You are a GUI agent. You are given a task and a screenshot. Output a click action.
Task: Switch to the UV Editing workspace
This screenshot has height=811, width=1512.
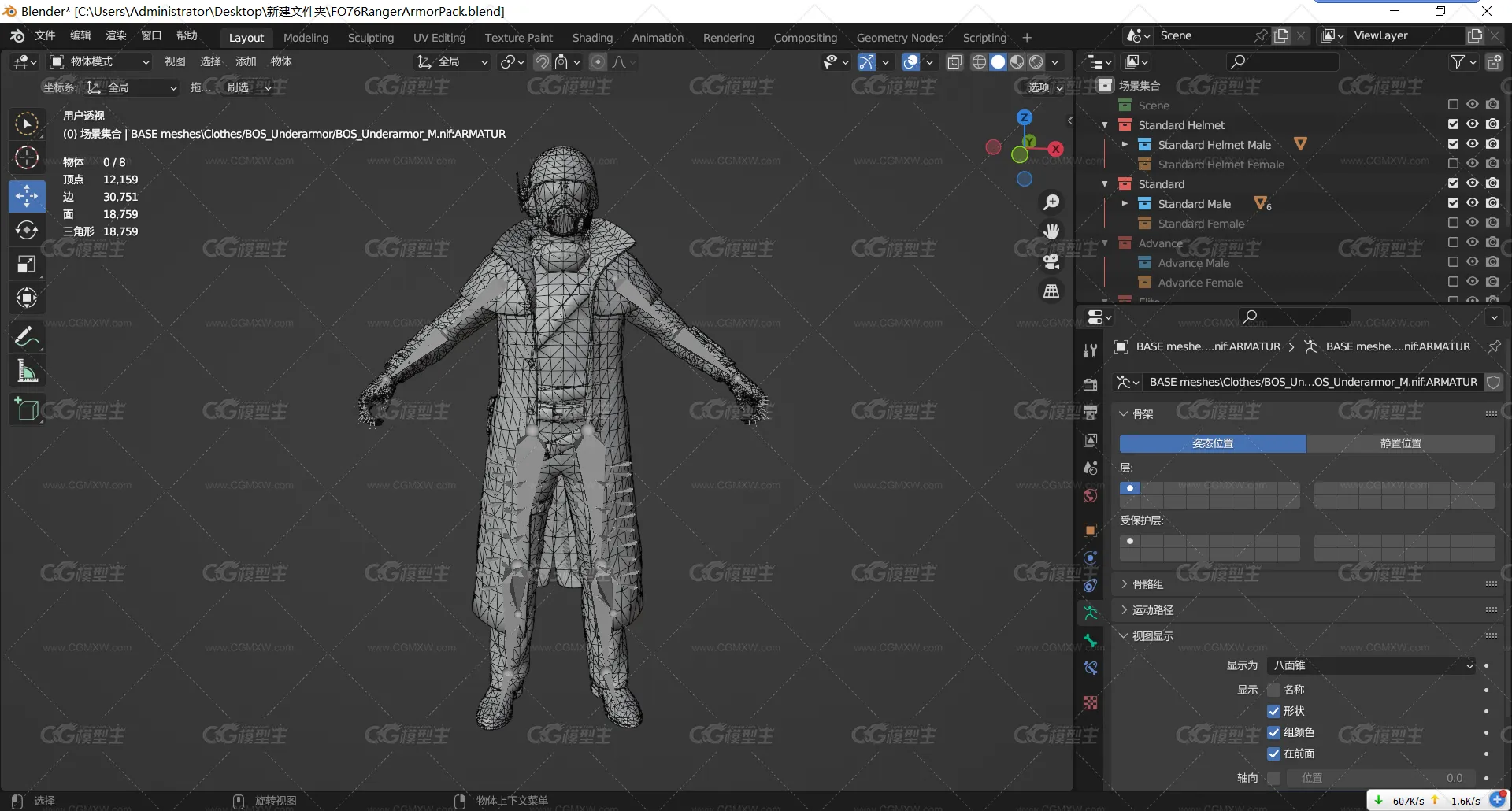point(439,38)
